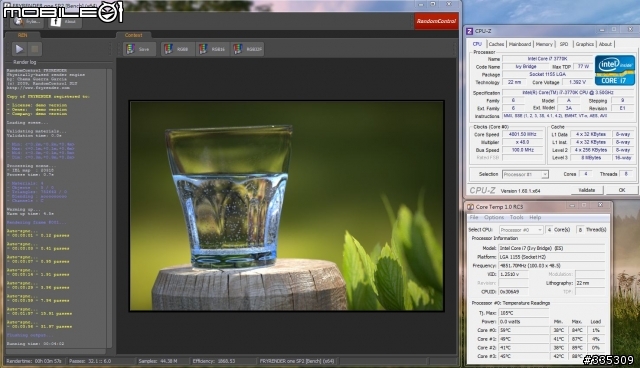This screenshot has width=640, height=368.
Task: Click the Model field in Core Temp
Action: coord(551,248)
